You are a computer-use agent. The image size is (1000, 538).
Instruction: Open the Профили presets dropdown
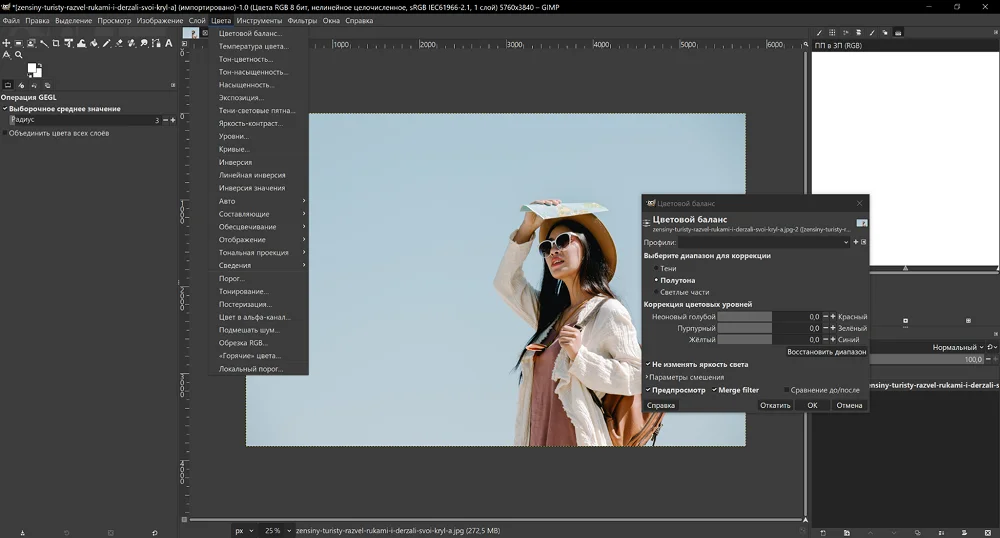click(x=764, y=242)
